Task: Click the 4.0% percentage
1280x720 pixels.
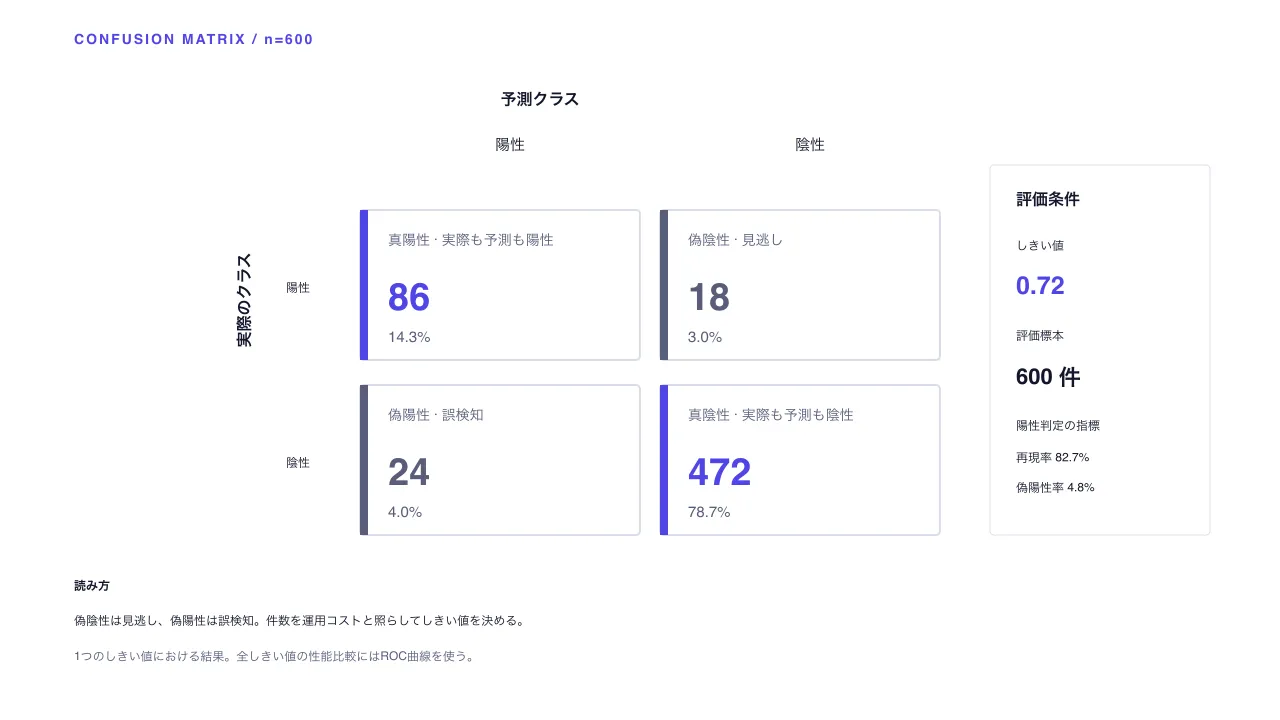Action: 405,512
